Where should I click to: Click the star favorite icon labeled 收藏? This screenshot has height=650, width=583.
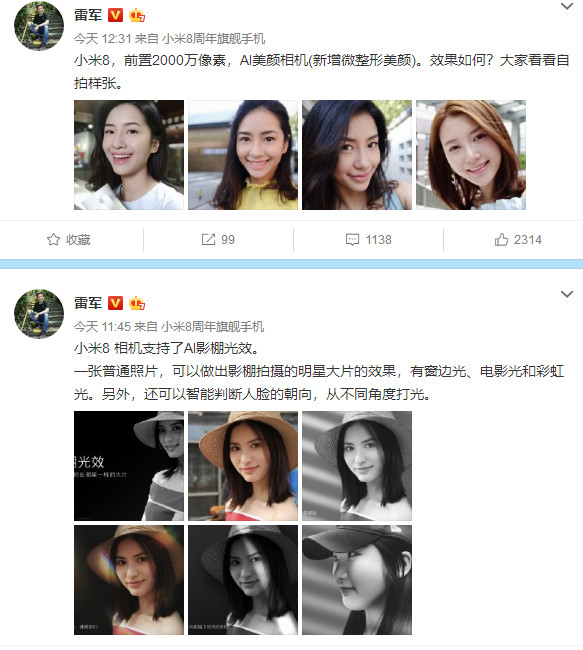pyautogui.click(x=53, y=240)
